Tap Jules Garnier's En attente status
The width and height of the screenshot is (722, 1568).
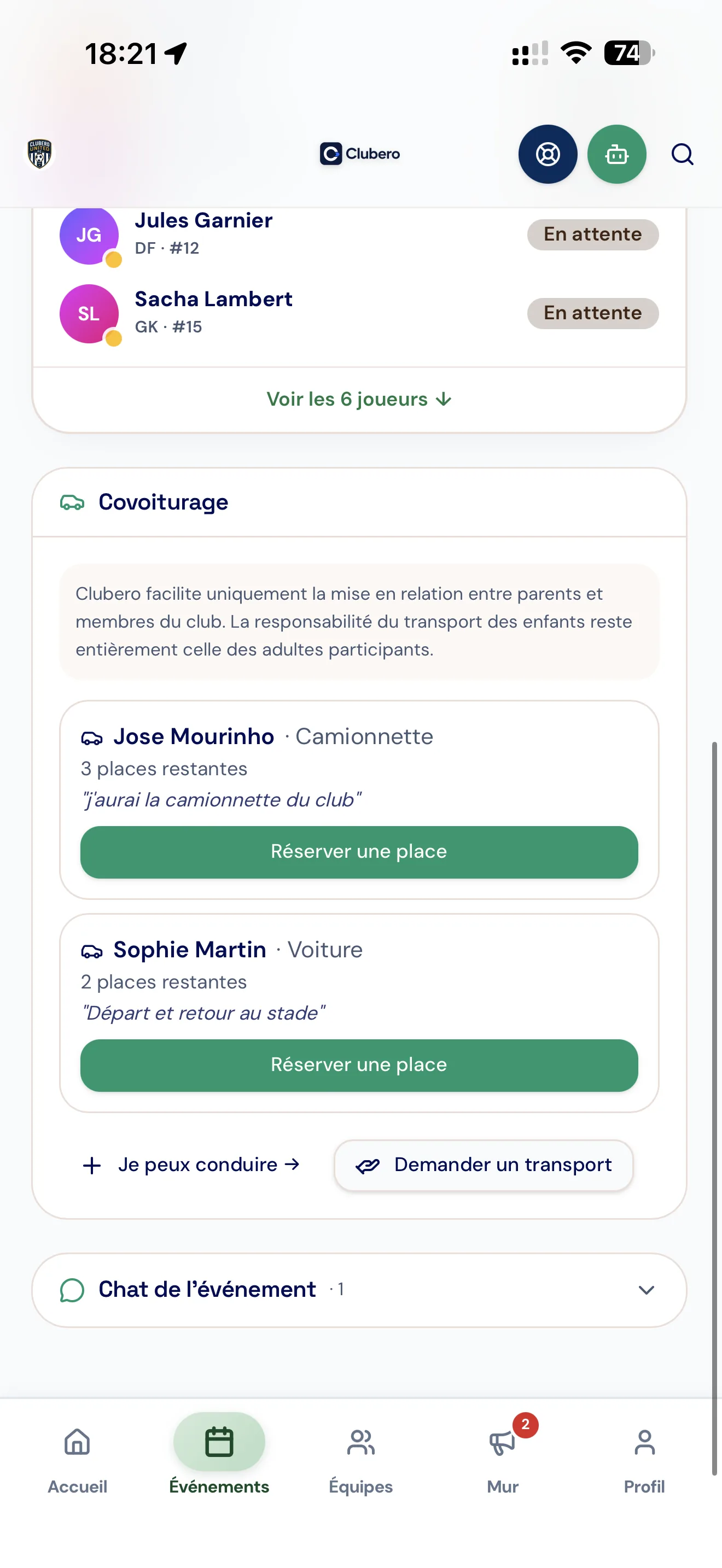(592, 235)
